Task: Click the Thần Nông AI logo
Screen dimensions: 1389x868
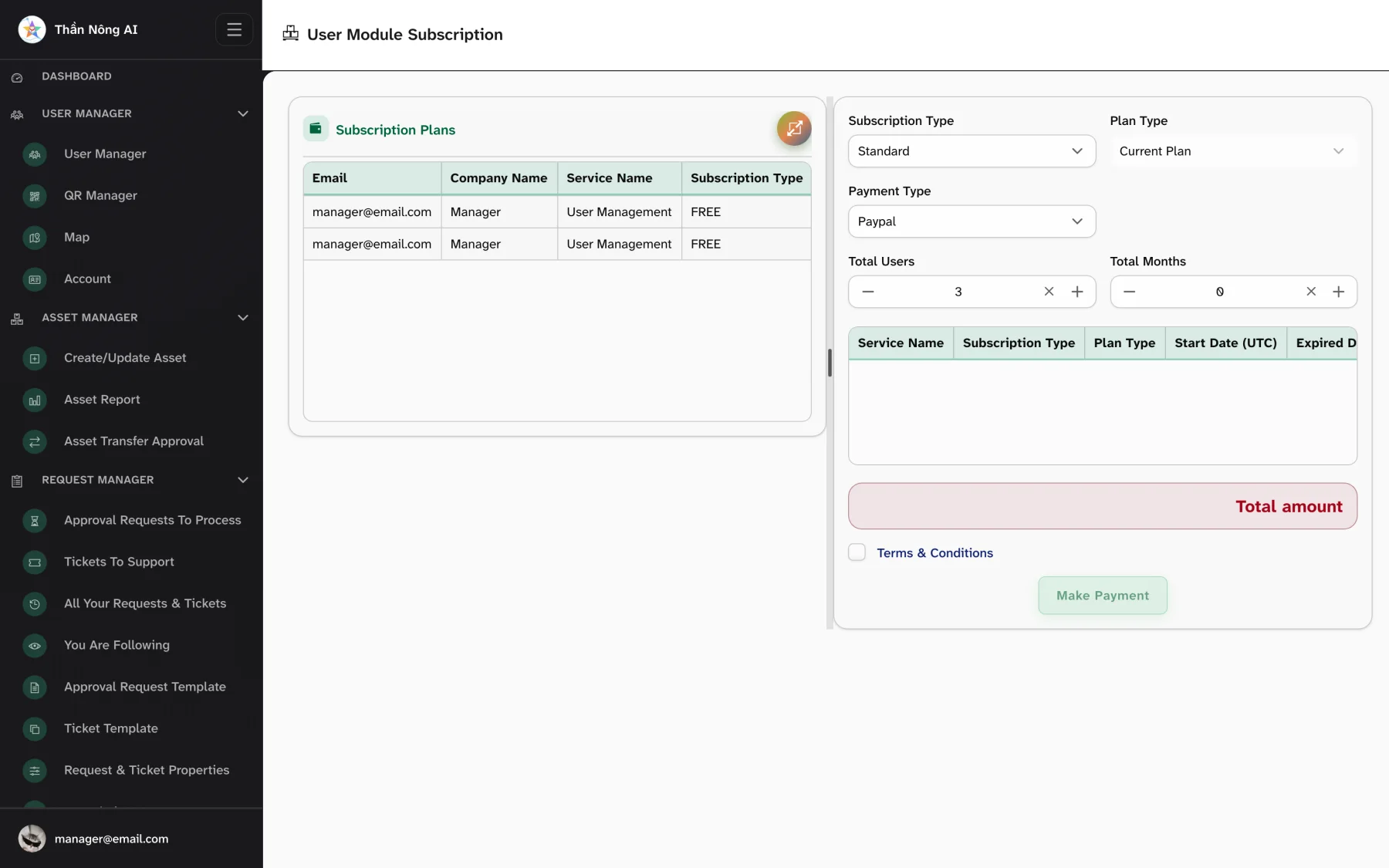Action: (x=32, y=29)
